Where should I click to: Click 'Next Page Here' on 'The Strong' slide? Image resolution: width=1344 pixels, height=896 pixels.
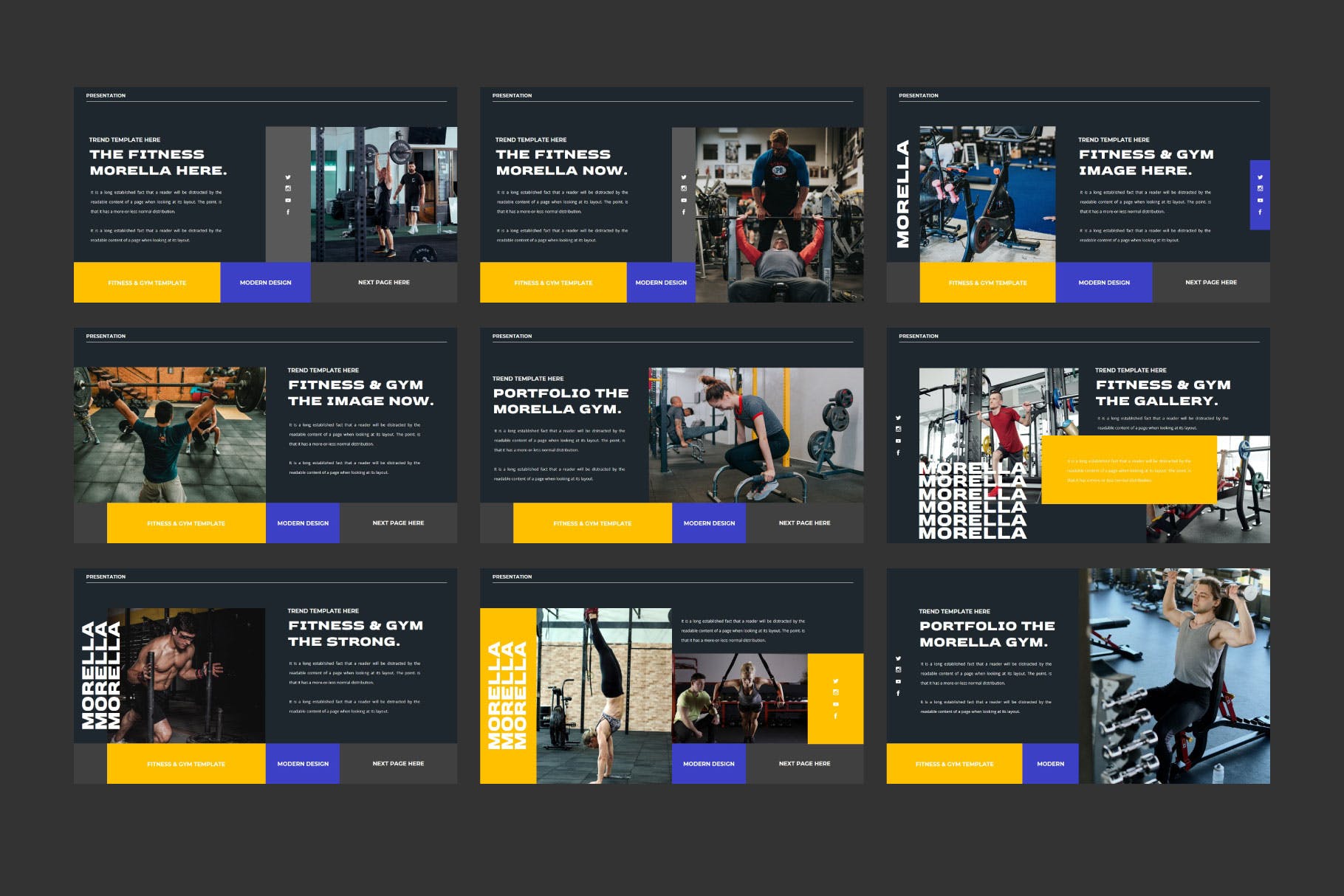(x=399, y=764)
